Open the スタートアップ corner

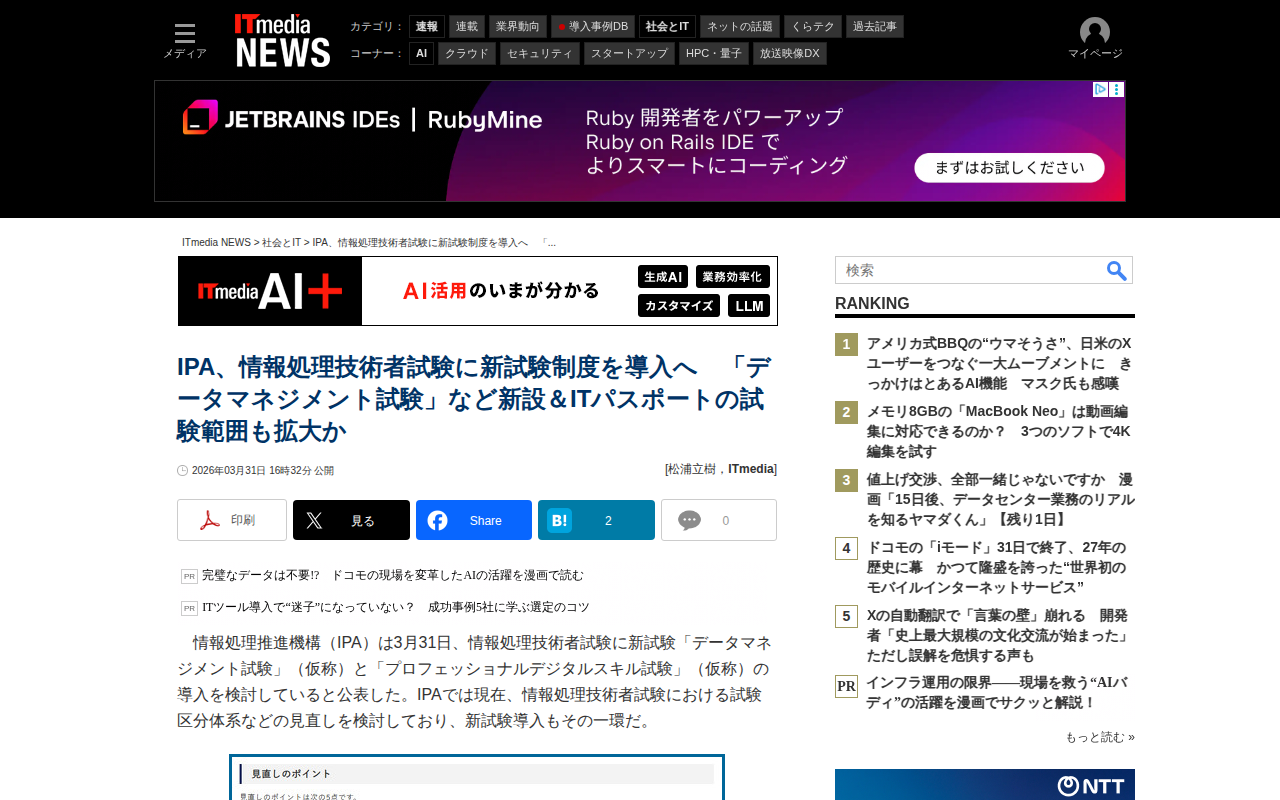(629, 53)
